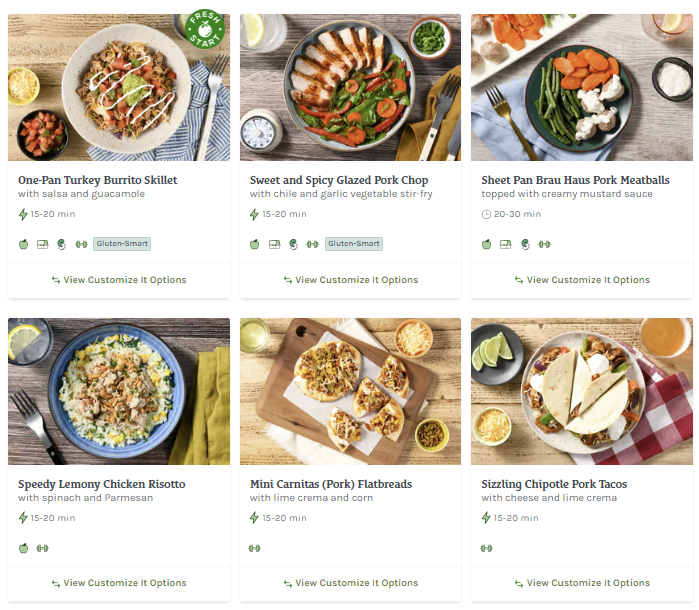The height and width of the screenshot is (610, 699).
Task: Click the Mini Carnitas Flatbreads photo
Action: tap(350, 391)
